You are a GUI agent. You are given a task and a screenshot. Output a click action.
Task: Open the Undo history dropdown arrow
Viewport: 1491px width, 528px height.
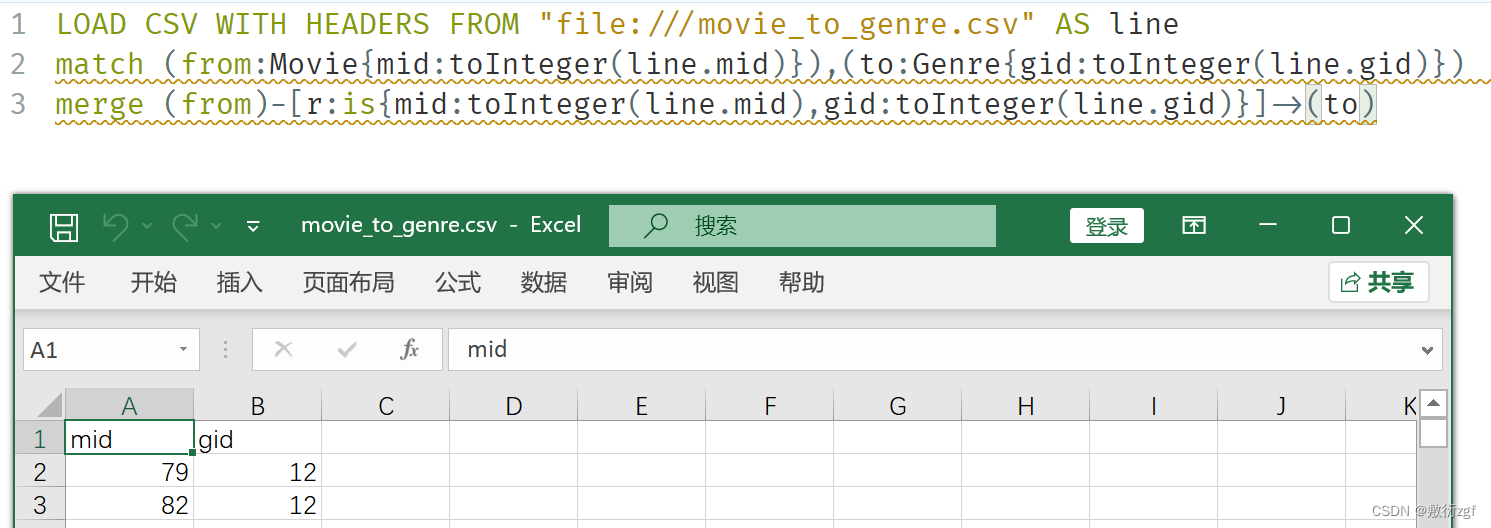(x=147, y=227)
